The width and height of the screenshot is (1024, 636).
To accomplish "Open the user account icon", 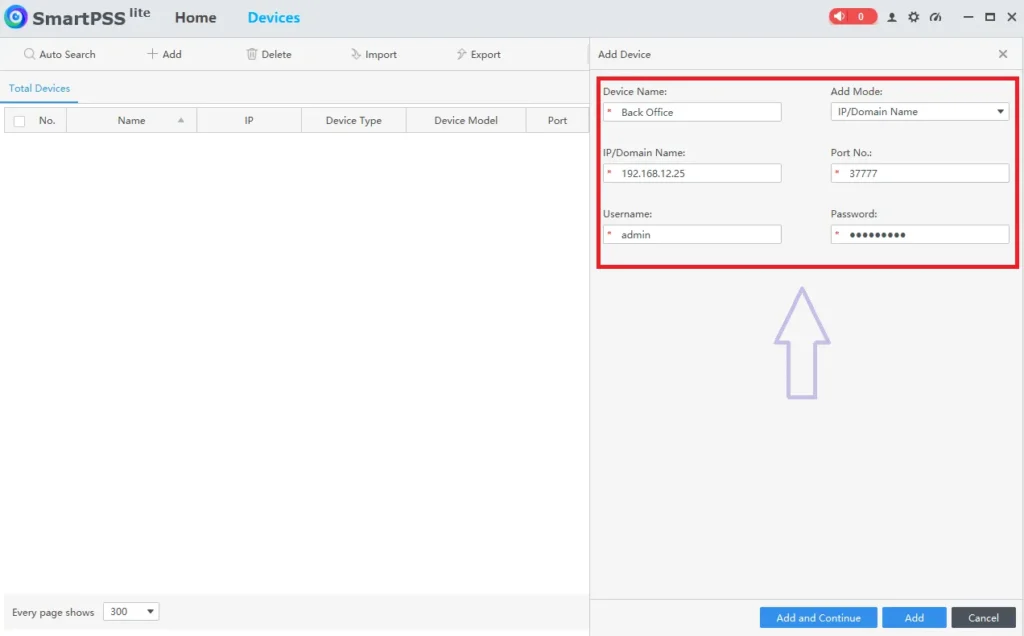I will [891, 17].
